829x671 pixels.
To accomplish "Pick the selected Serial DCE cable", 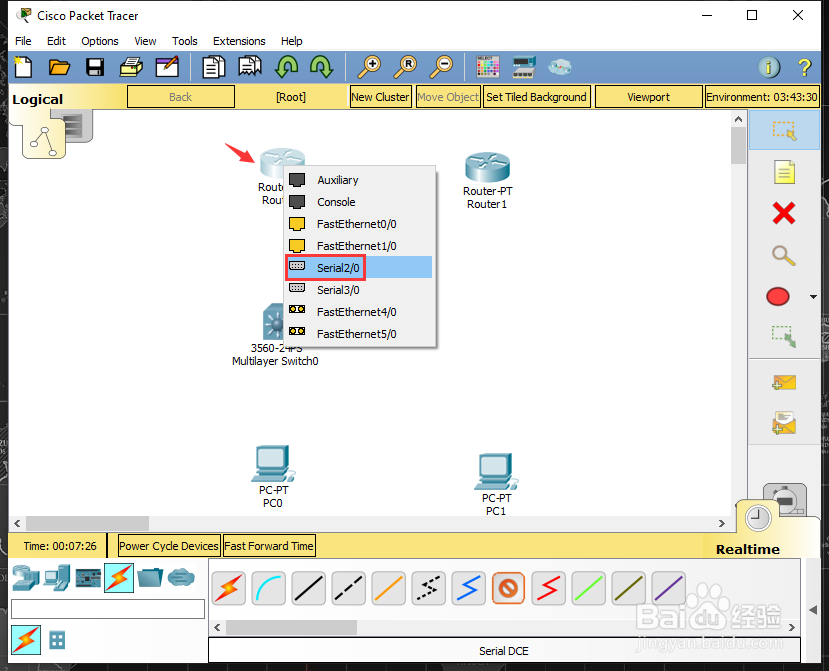I will (x=508, y=588).
